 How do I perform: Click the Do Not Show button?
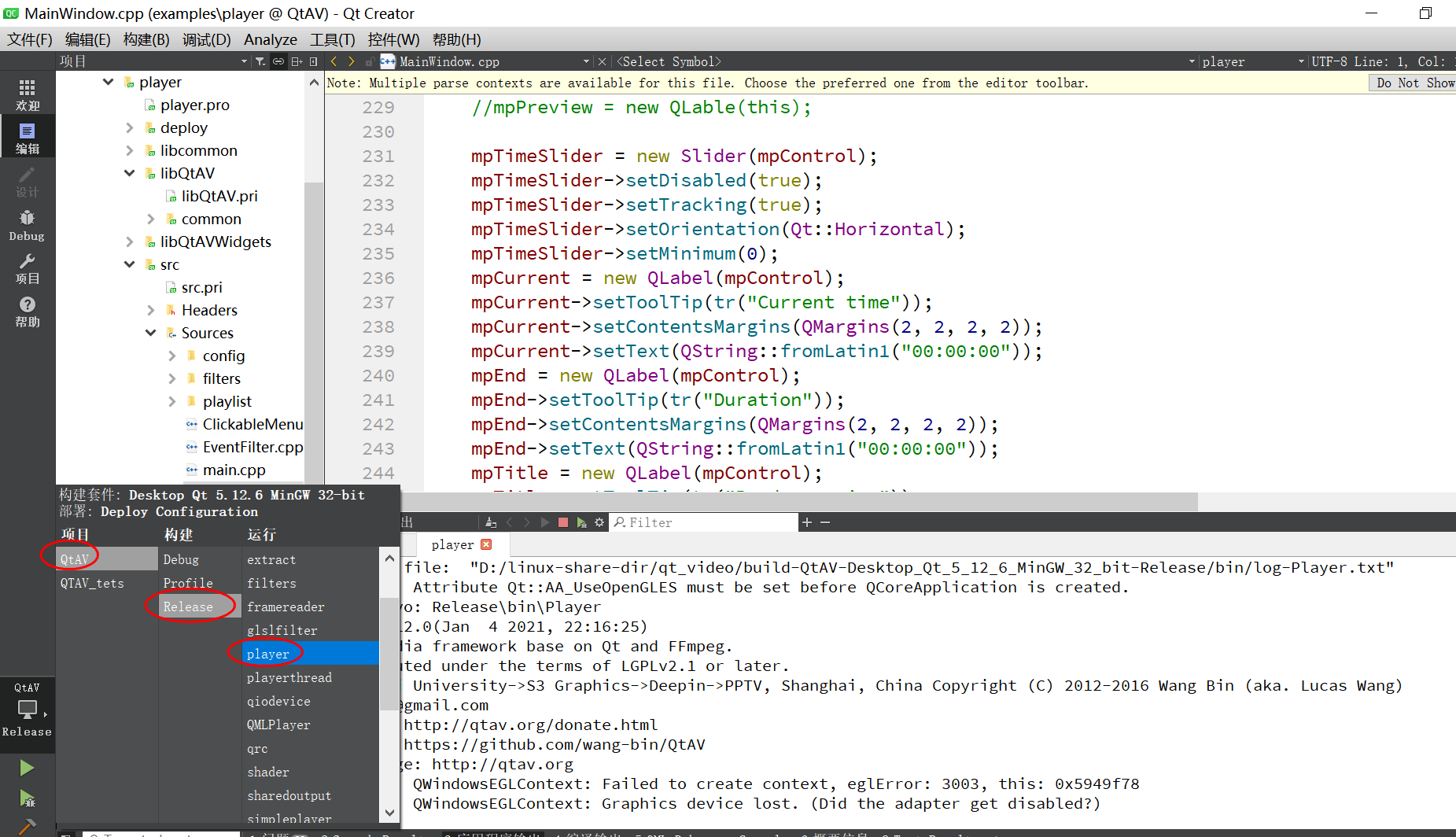(x=1414, y=83)
